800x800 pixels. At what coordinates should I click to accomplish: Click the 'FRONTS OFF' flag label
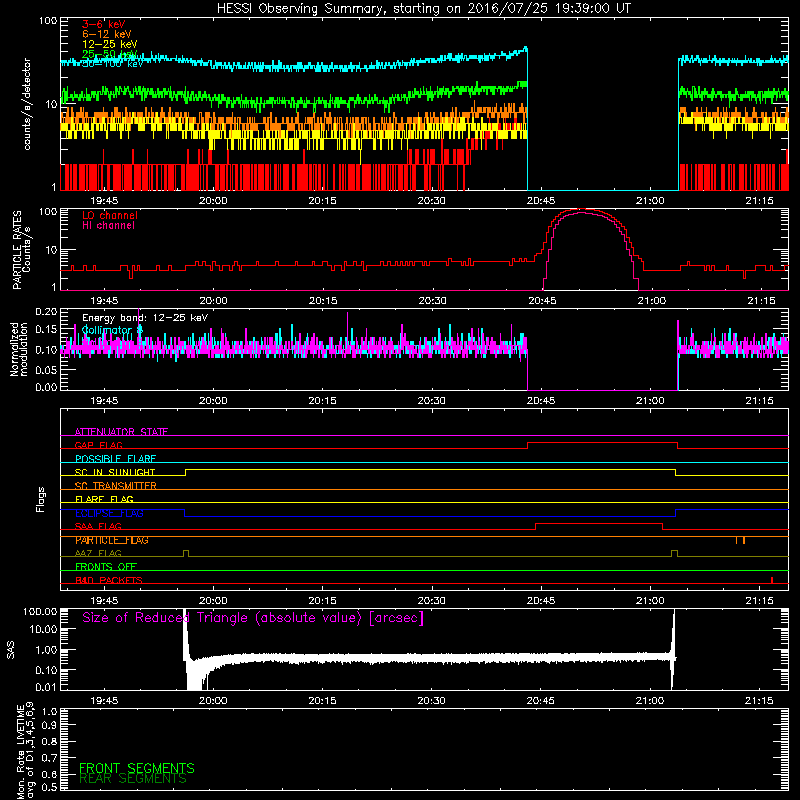[106, 566]
